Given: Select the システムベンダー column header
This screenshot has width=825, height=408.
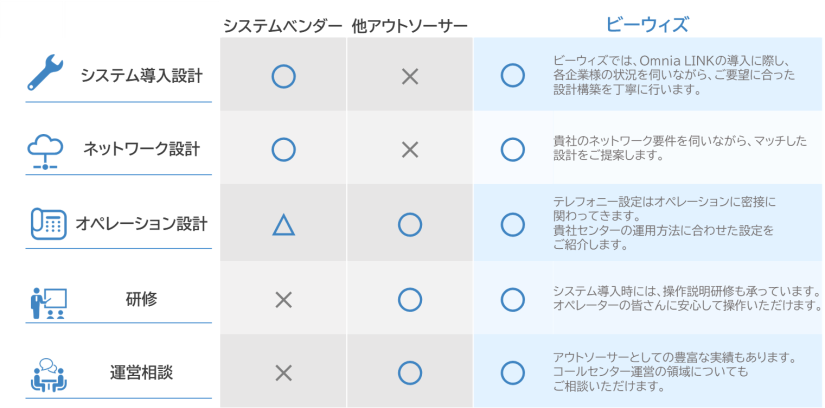Looking at the screenshot, I should [x=283, y=25].
